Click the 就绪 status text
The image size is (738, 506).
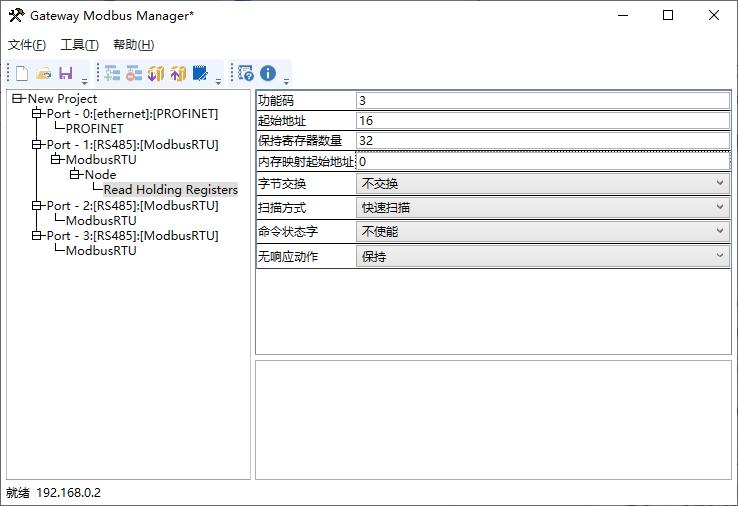click(x=18, y=493)
